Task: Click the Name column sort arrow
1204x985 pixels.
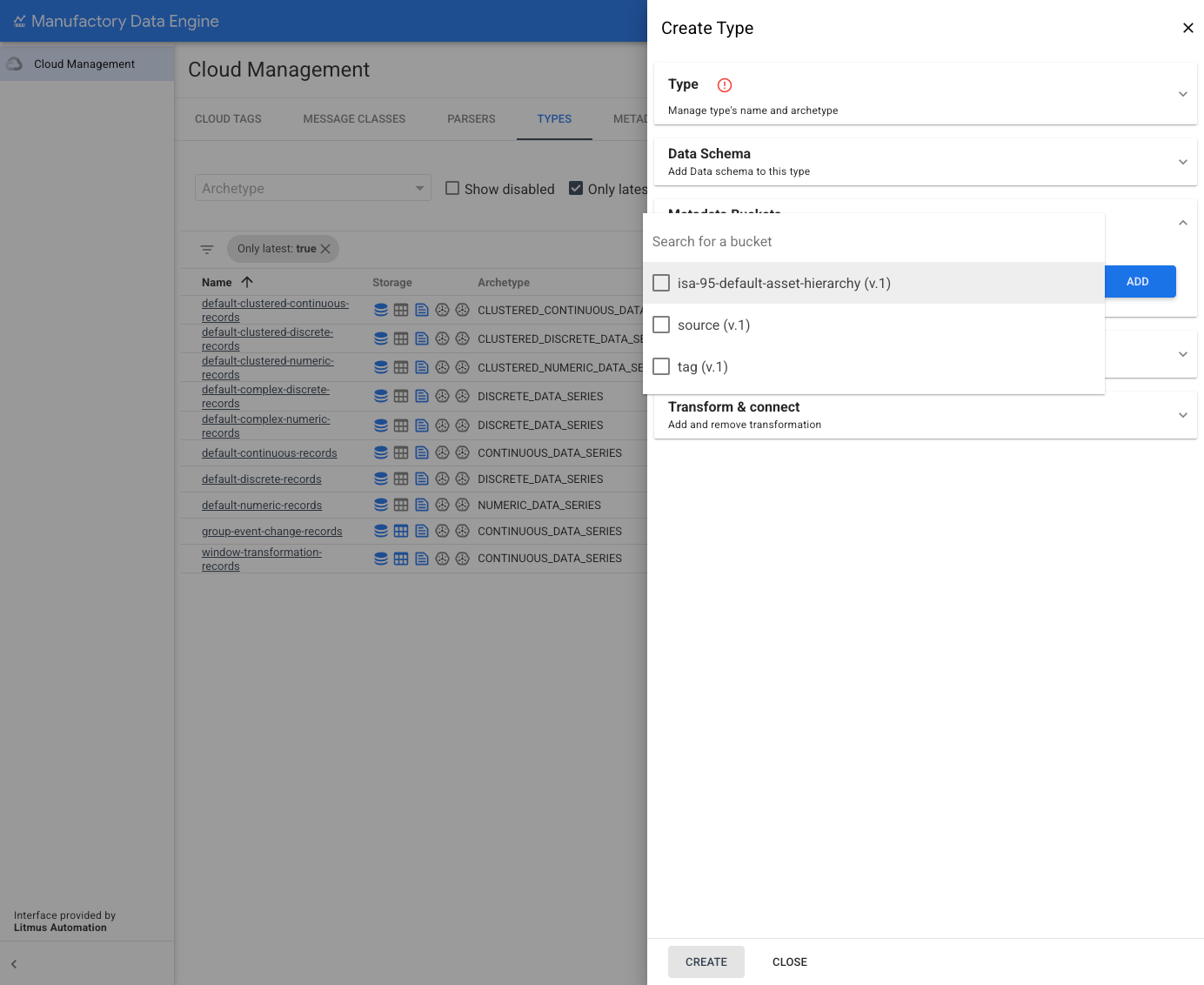Action: pos(247,282)
